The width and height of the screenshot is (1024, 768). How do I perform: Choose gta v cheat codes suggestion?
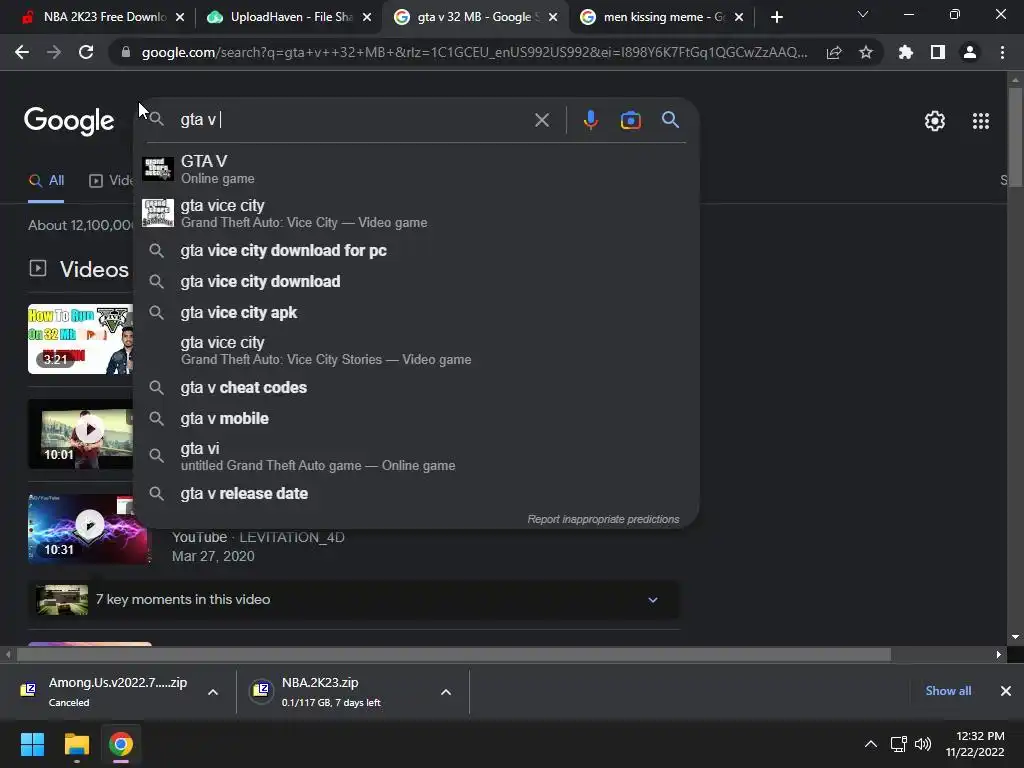(x=416, y=387)
